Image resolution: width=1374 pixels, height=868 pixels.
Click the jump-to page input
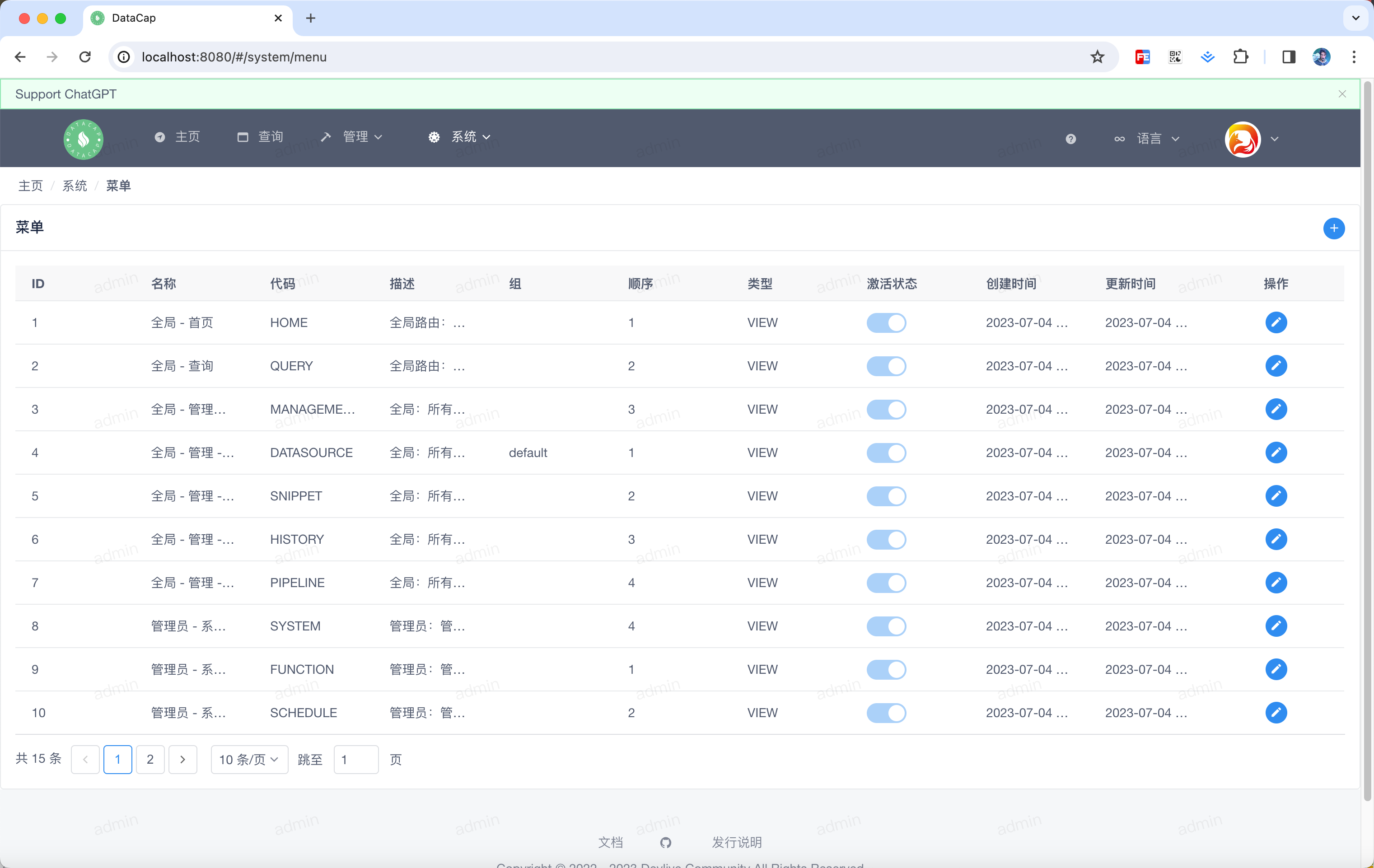pyautogui.click(x=355, y=760)
